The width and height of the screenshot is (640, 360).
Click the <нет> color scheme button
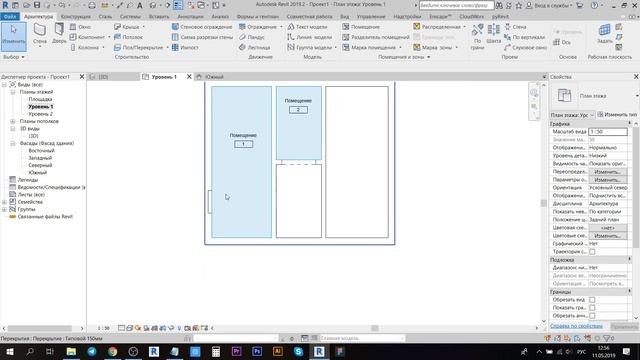[607, 228]
